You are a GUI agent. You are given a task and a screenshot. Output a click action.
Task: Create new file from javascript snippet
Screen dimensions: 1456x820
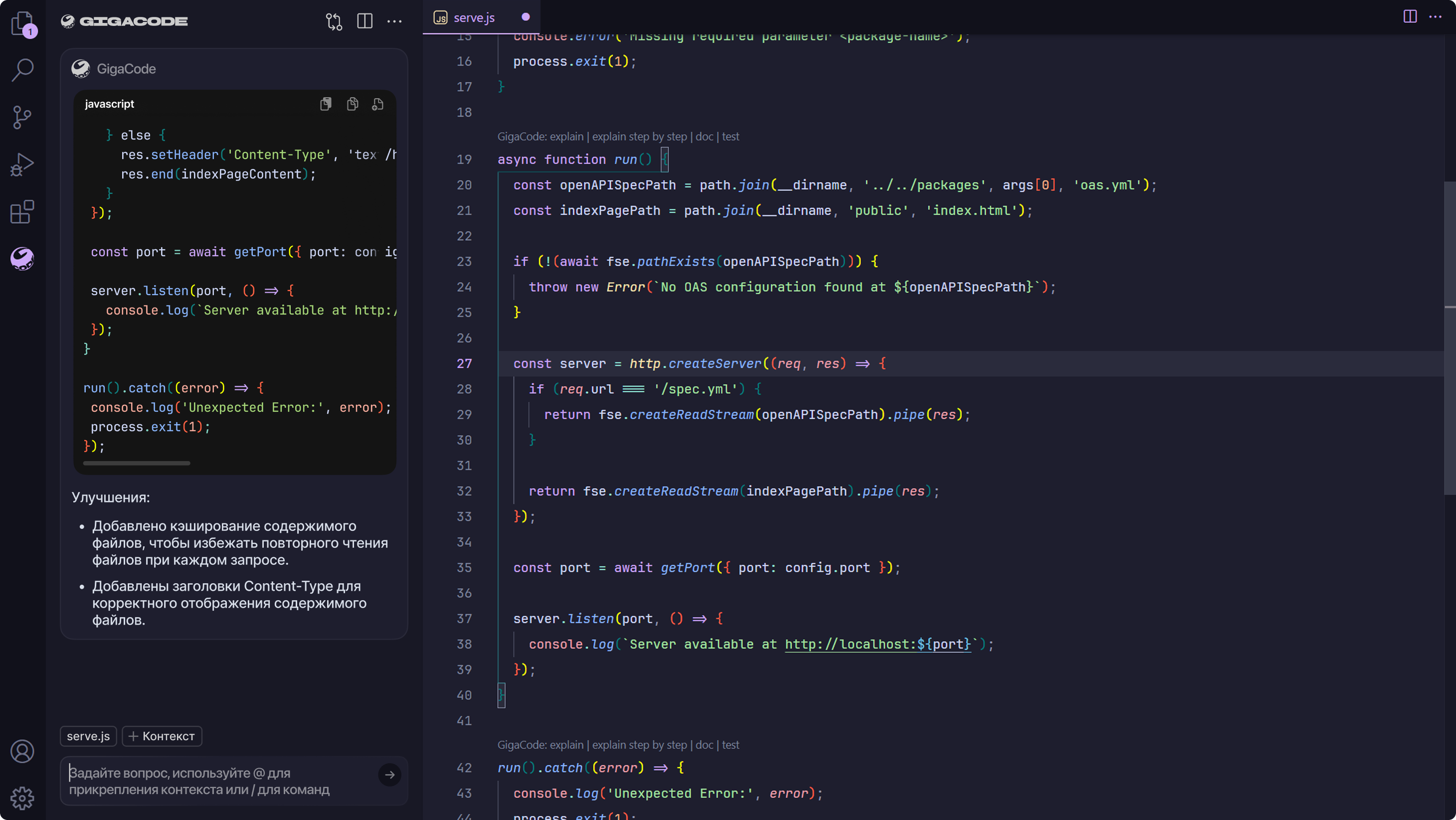(x=378, y=104)
